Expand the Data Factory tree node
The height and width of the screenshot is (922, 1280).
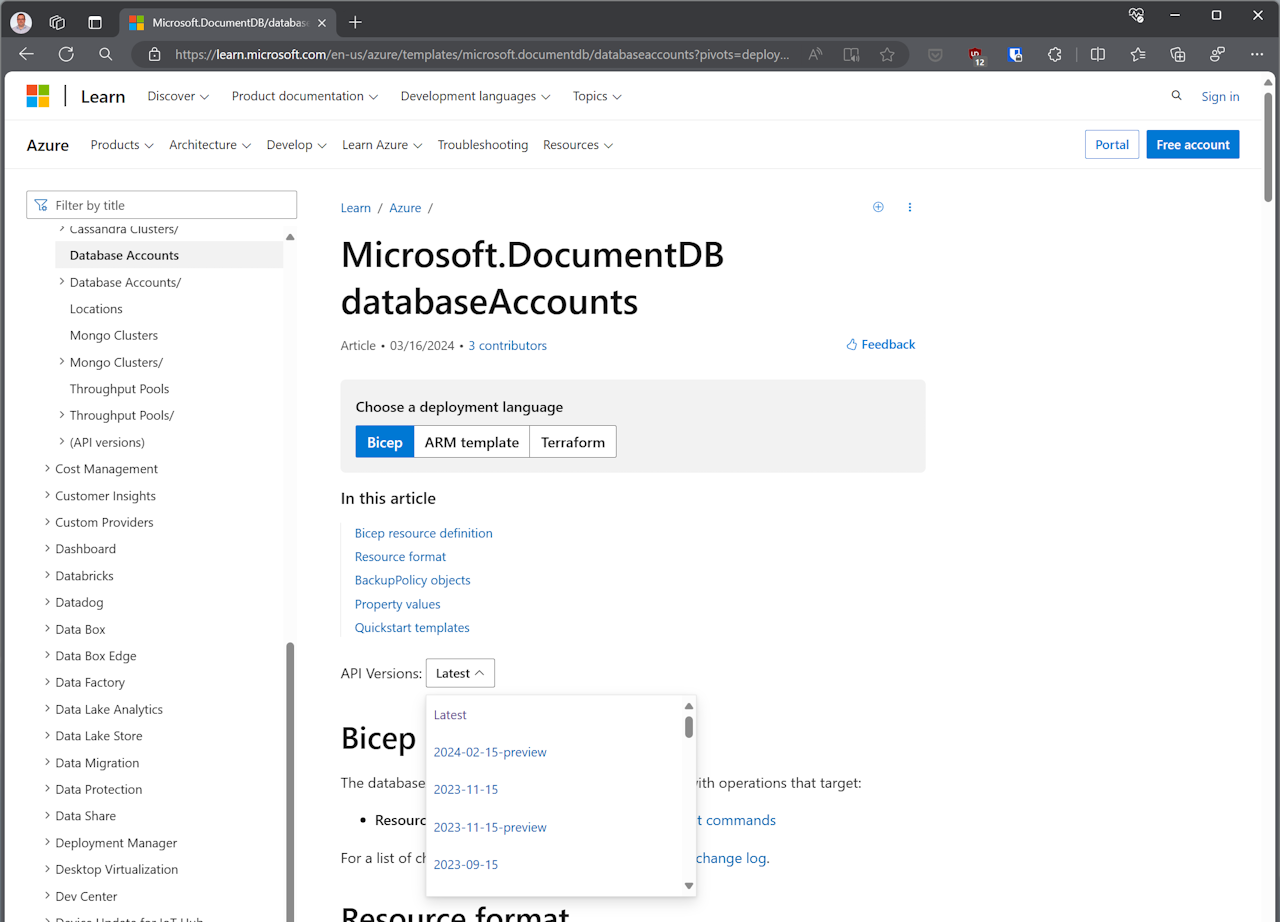coord(47,682)
